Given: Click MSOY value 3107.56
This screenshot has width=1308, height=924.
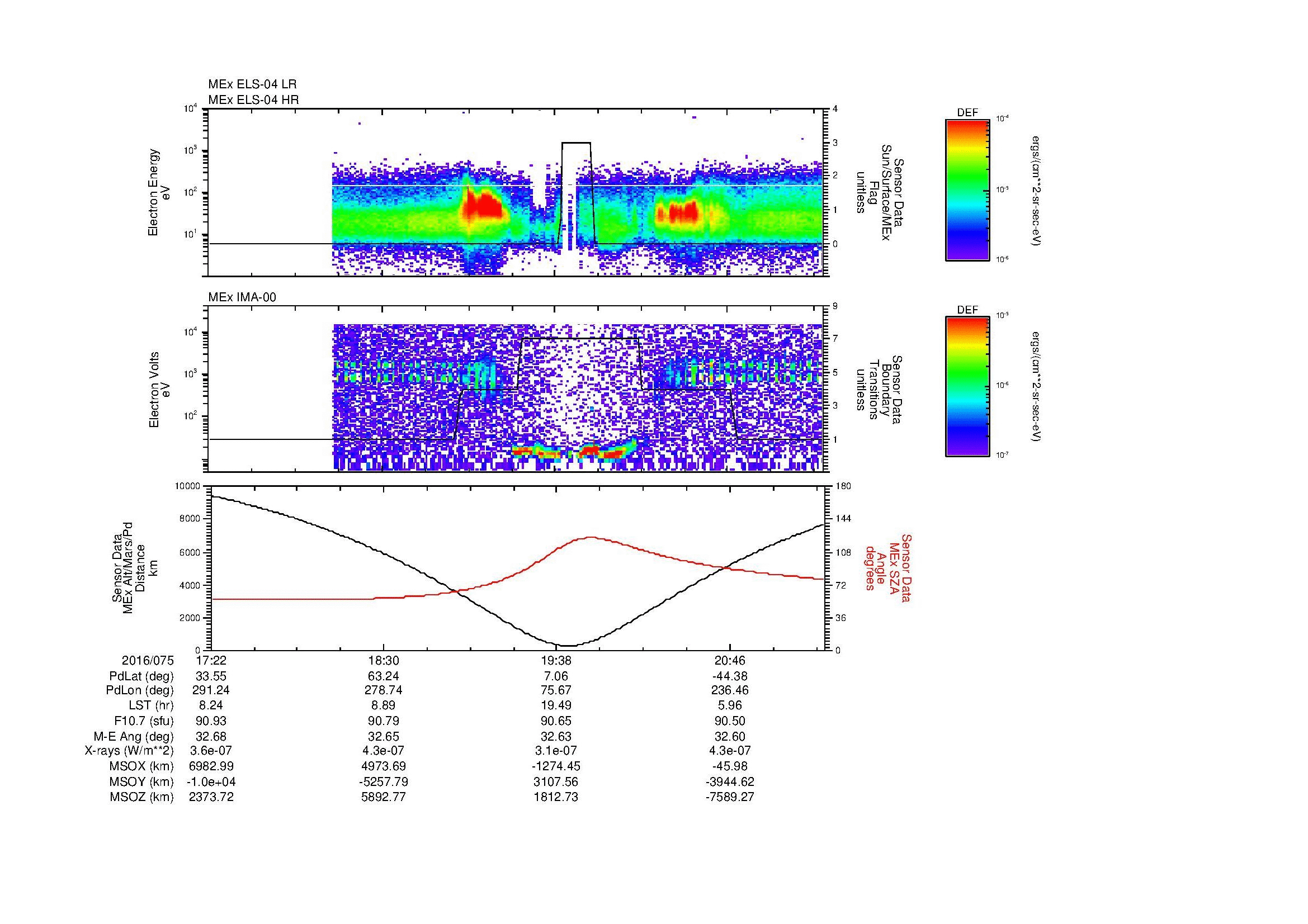Looking at the screenshot, I should tap(556, 781).
